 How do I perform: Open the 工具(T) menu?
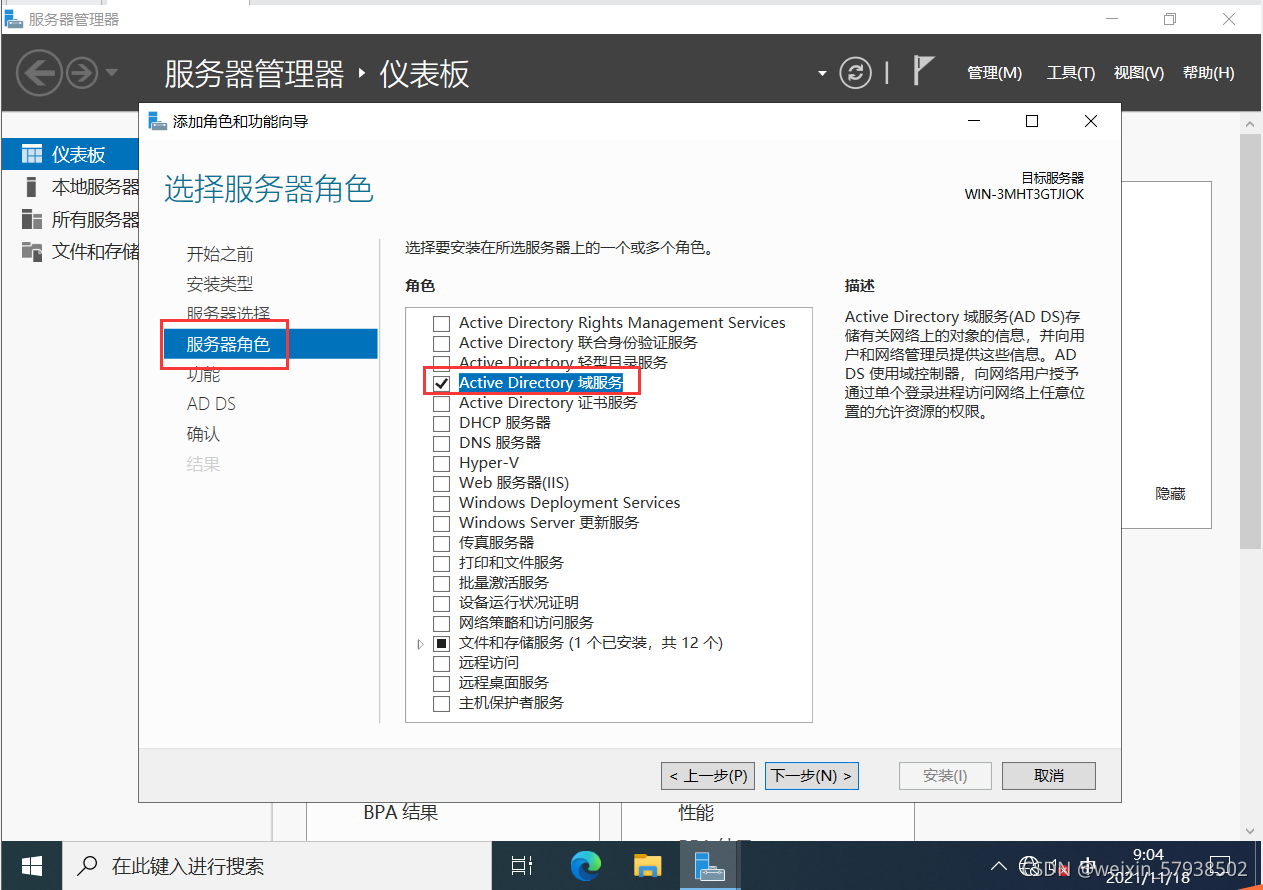point(1070,73)
